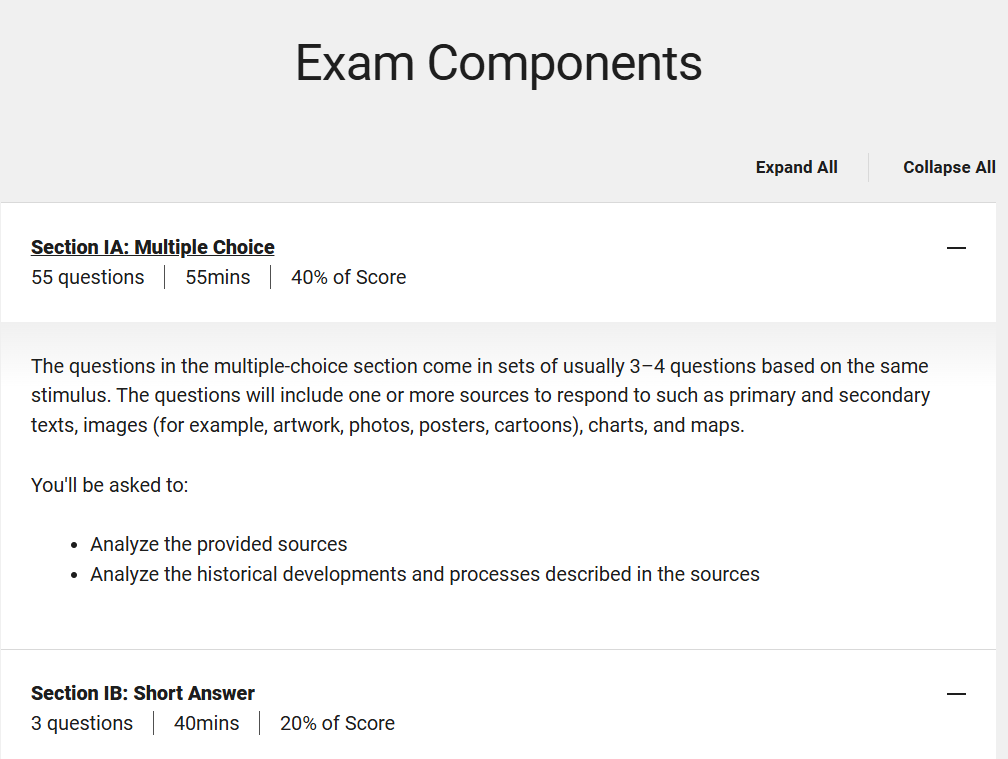Click the "Analyze the historical developments" bullet item

pyautogui.click(x=424, y=575)
